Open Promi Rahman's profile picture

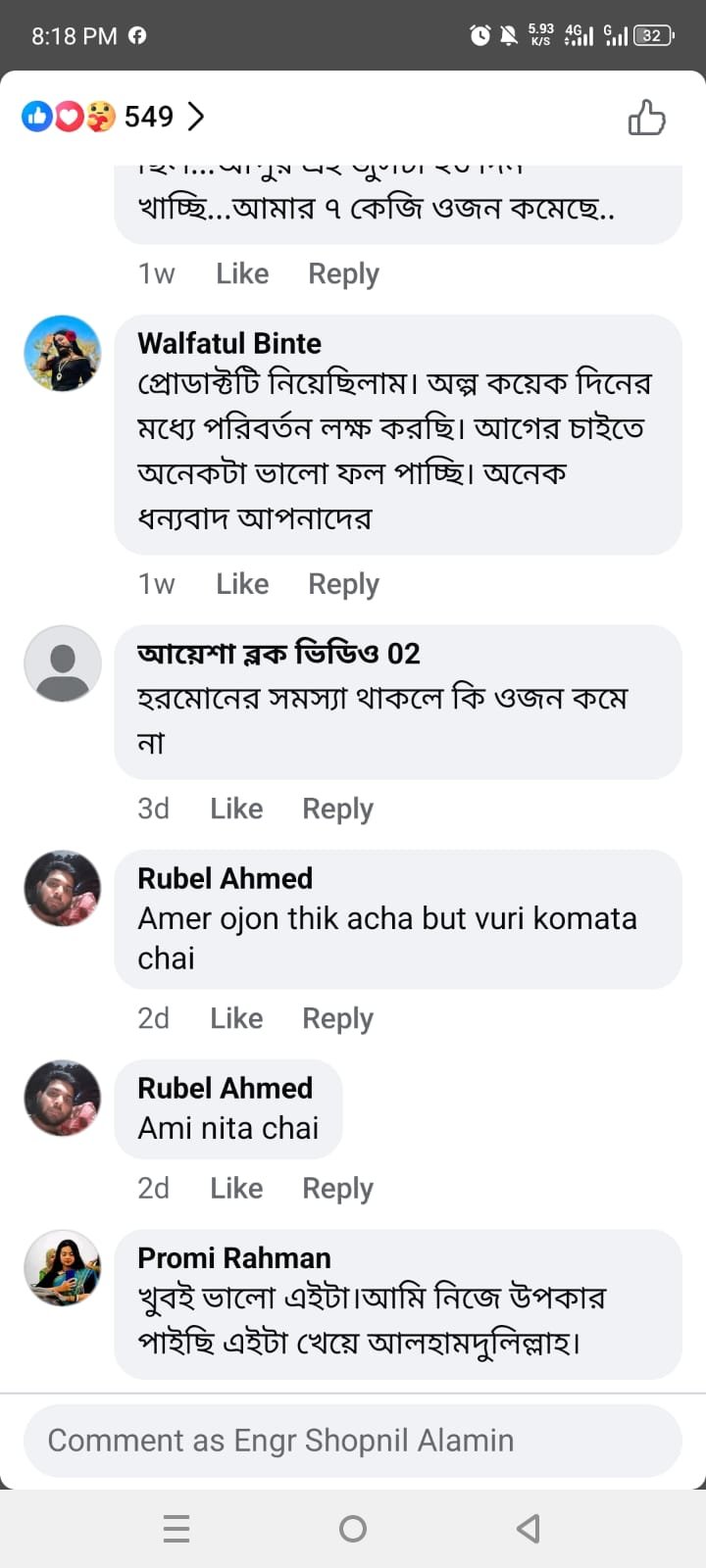pyautogui.click(x=63, y=1268)
